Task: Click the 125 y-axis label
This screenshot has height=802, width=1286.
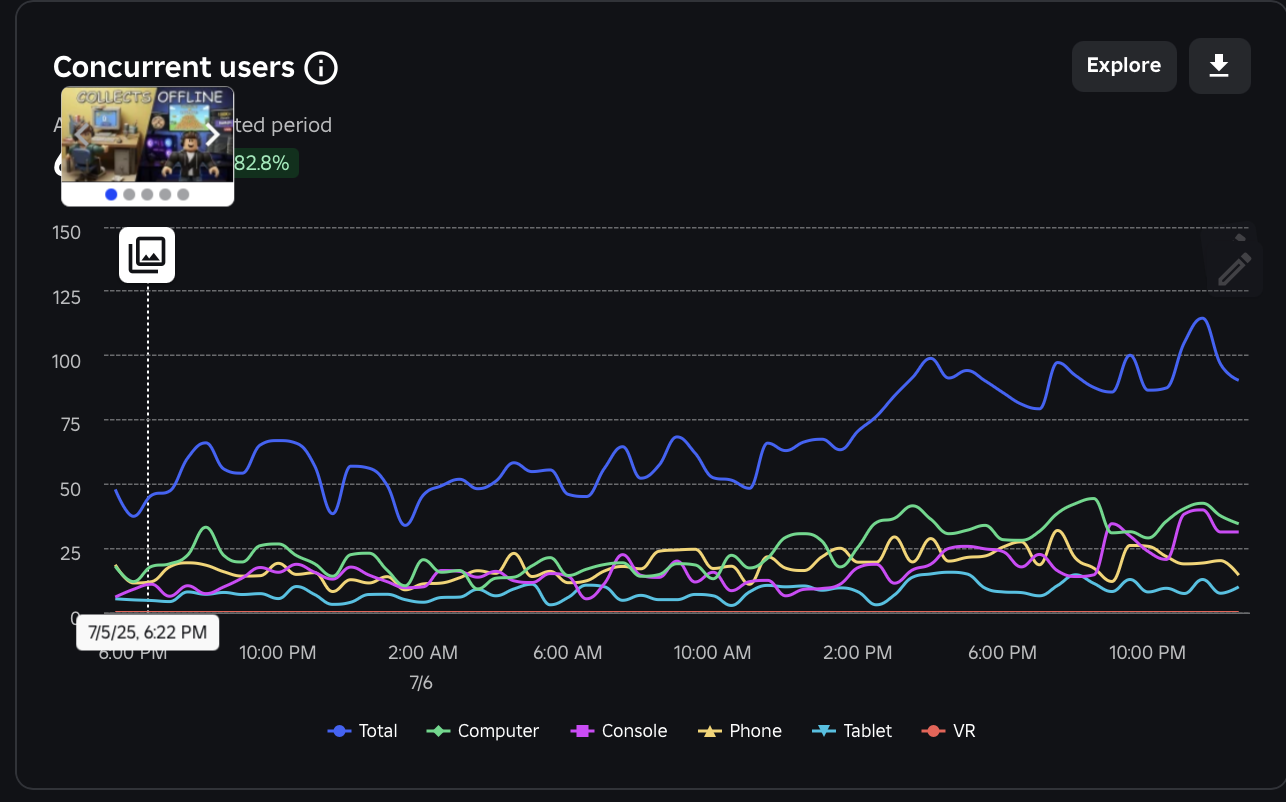Action: [66, 297]
